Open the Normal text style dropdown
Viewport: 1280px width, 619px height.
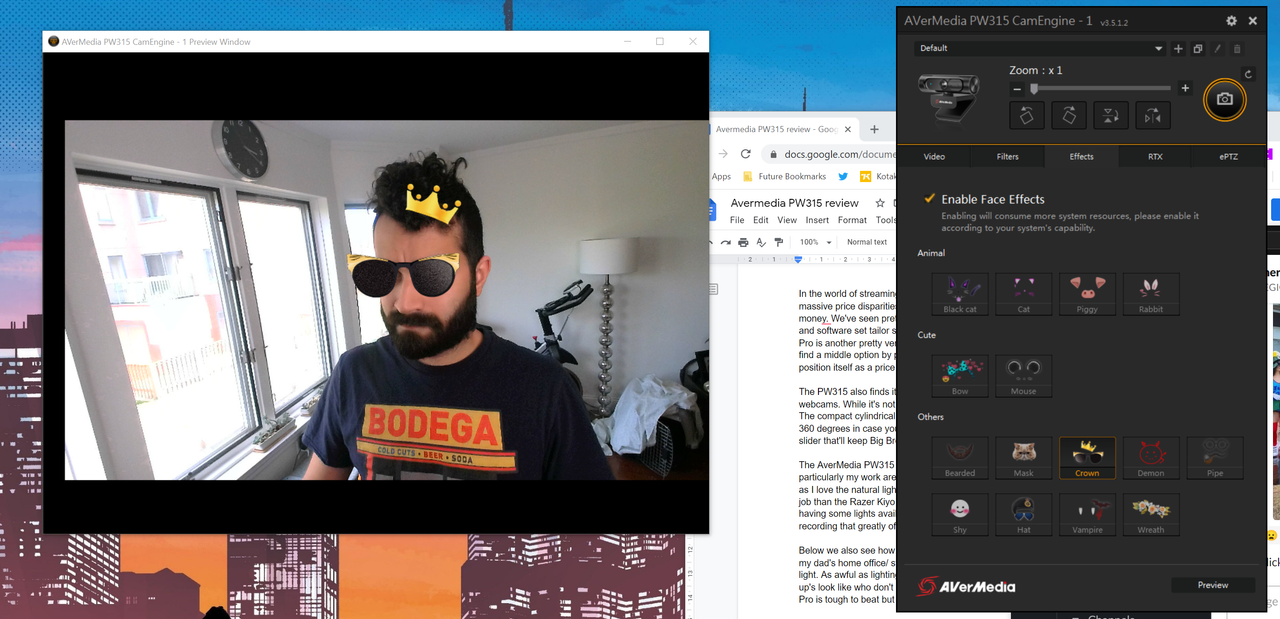[868, 242]
